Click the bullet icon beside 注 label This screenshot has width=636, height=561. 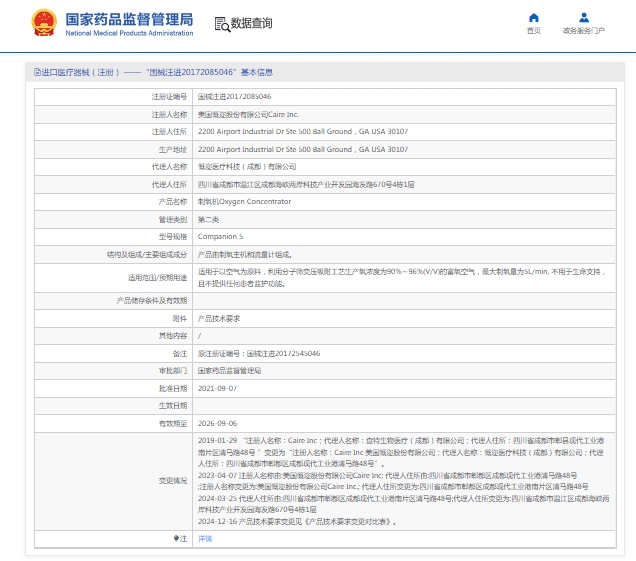click(176, 538)
